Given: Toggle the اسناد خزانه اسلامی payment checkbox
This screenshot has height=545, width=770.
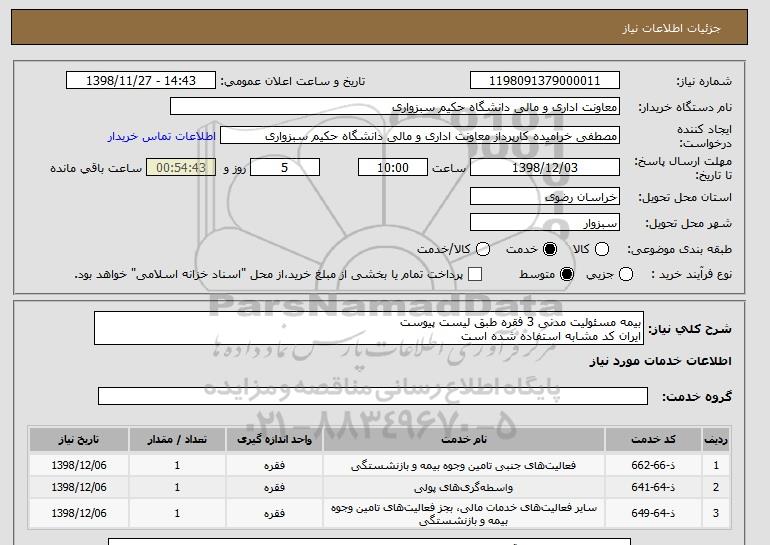Looking at the screenshot, I should coord(475,274).
